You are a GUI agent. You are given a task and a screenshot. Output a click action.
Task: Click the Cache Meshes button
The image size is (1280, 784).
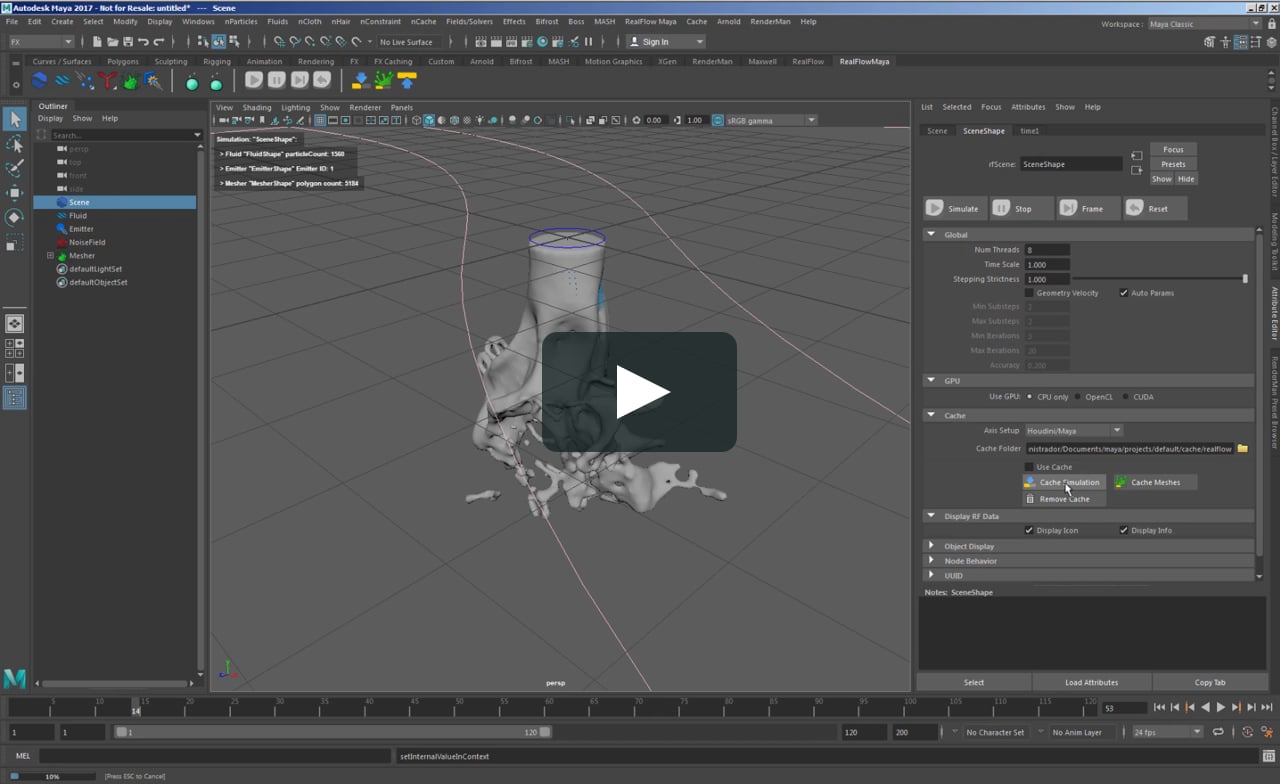pos(1155,482)
